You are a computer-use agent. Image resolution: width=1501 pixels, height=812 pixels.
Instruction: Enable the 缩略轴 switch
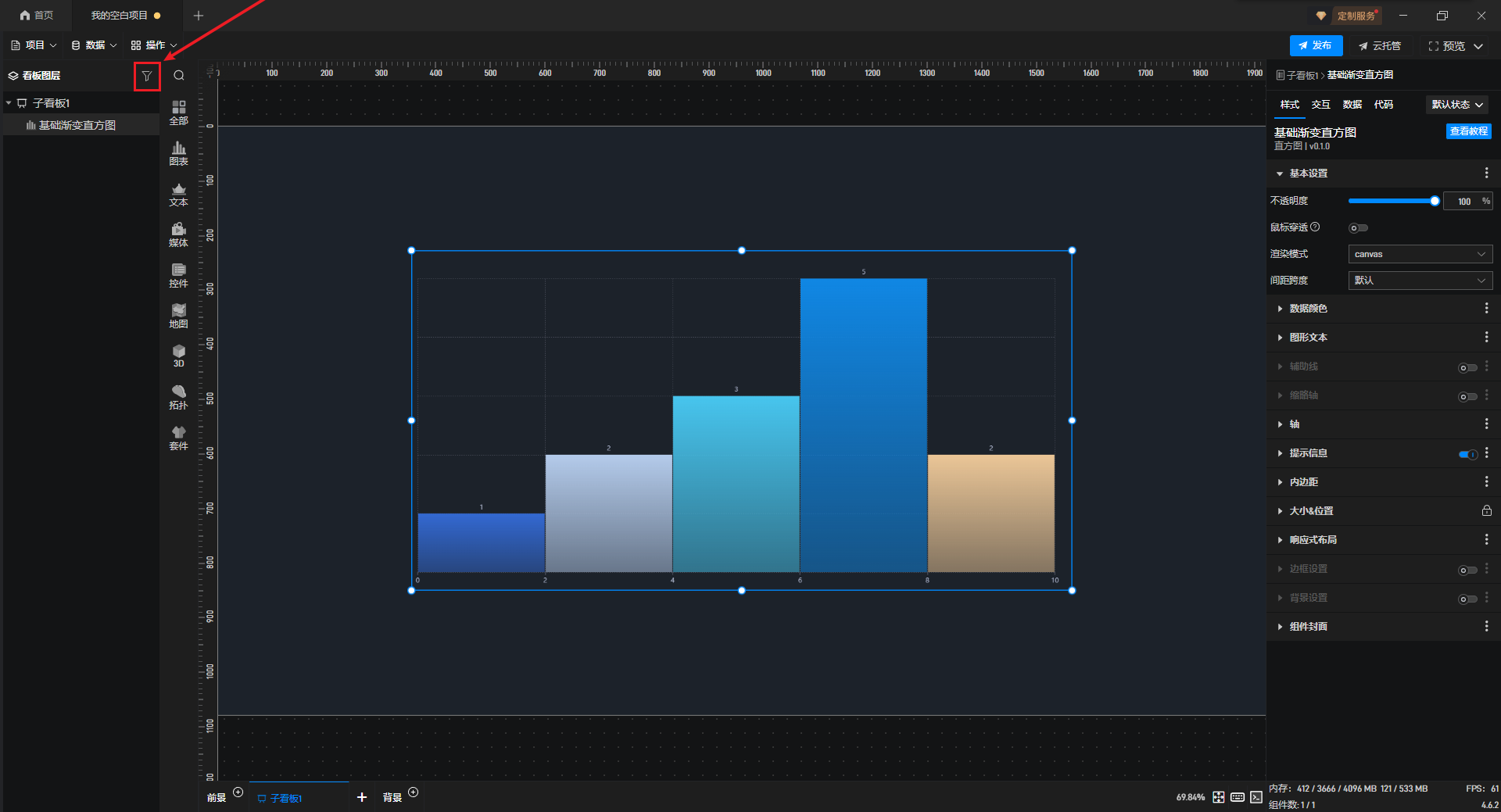tap(1467, 396)
